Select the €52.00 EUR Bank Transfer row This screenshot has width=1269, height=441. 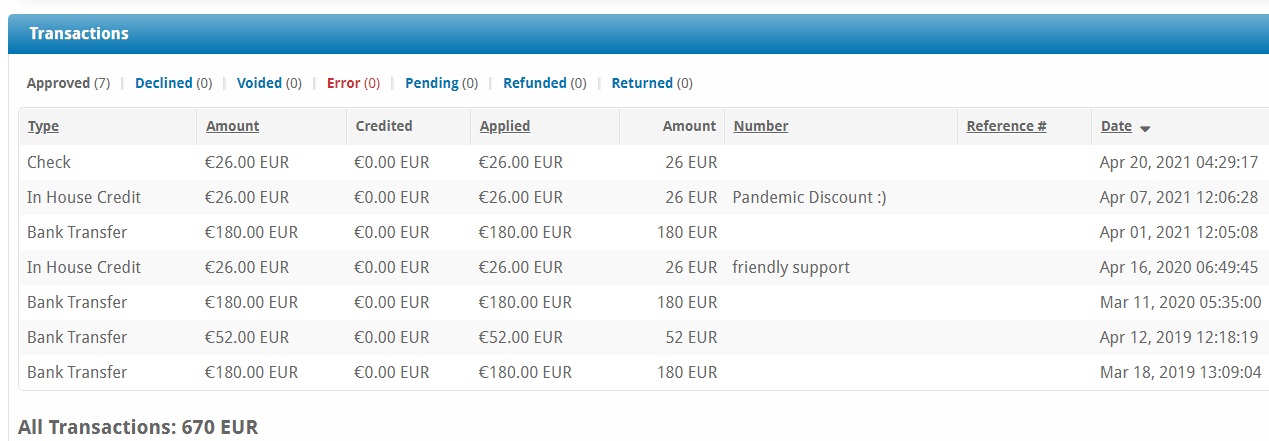(644, 337)
